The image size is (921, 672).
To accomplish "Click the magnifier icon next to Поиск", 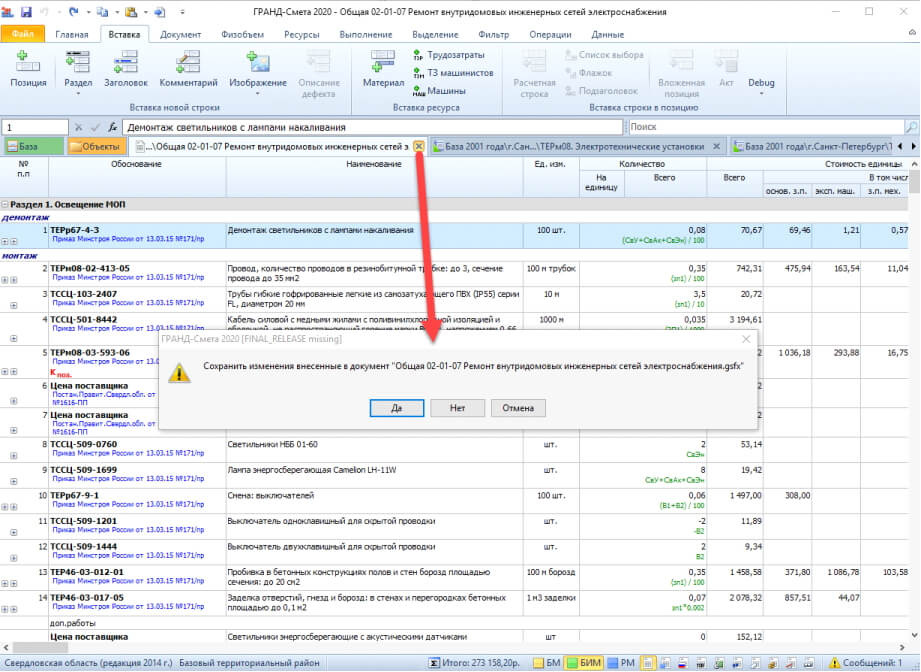I will point(911,127).
